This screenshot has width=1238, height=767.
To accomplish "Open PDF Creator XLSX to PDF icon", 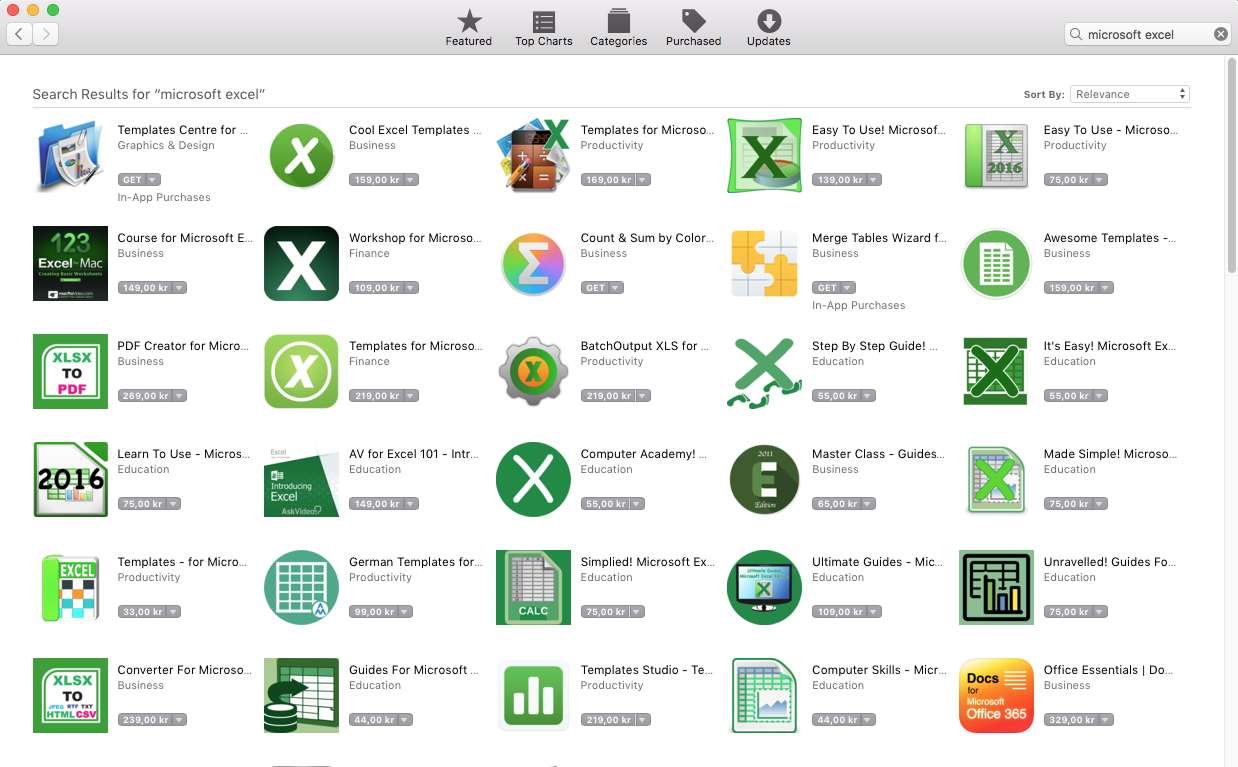I will click(x=70, y=372).
